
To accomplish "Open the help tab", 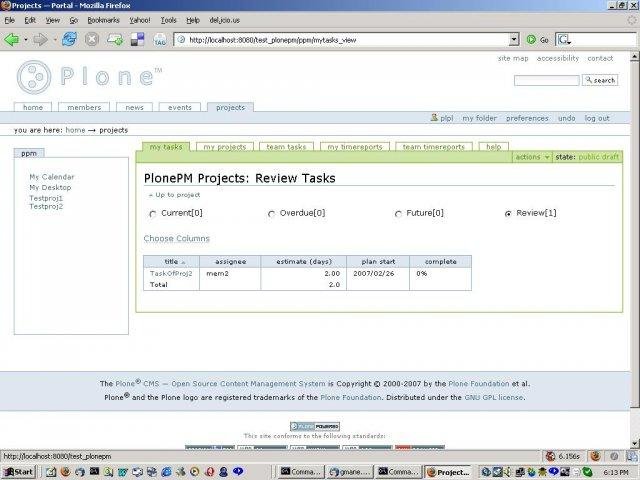I will point(493,147).
